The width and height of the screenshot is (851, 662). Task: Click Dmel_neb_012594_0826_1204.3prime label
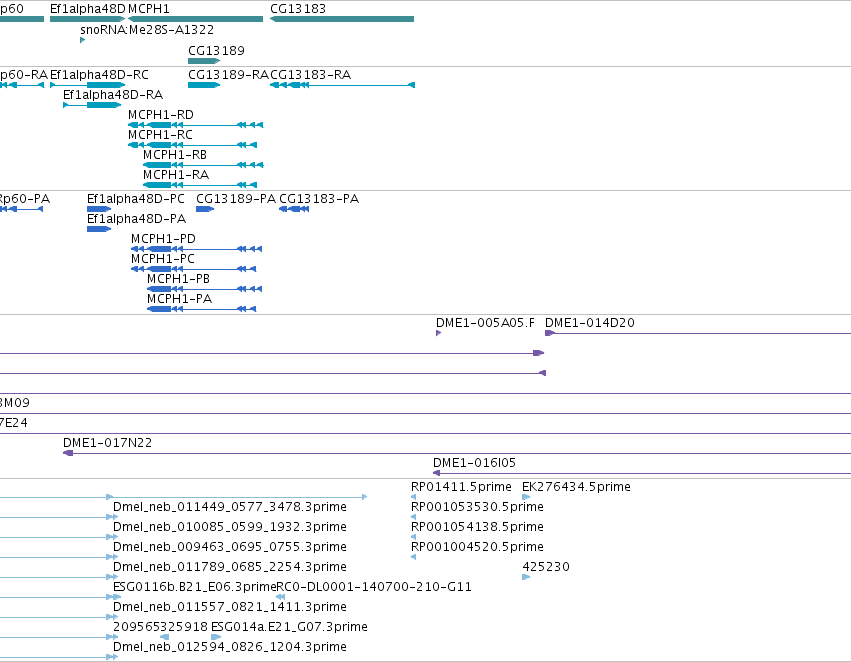230,648
